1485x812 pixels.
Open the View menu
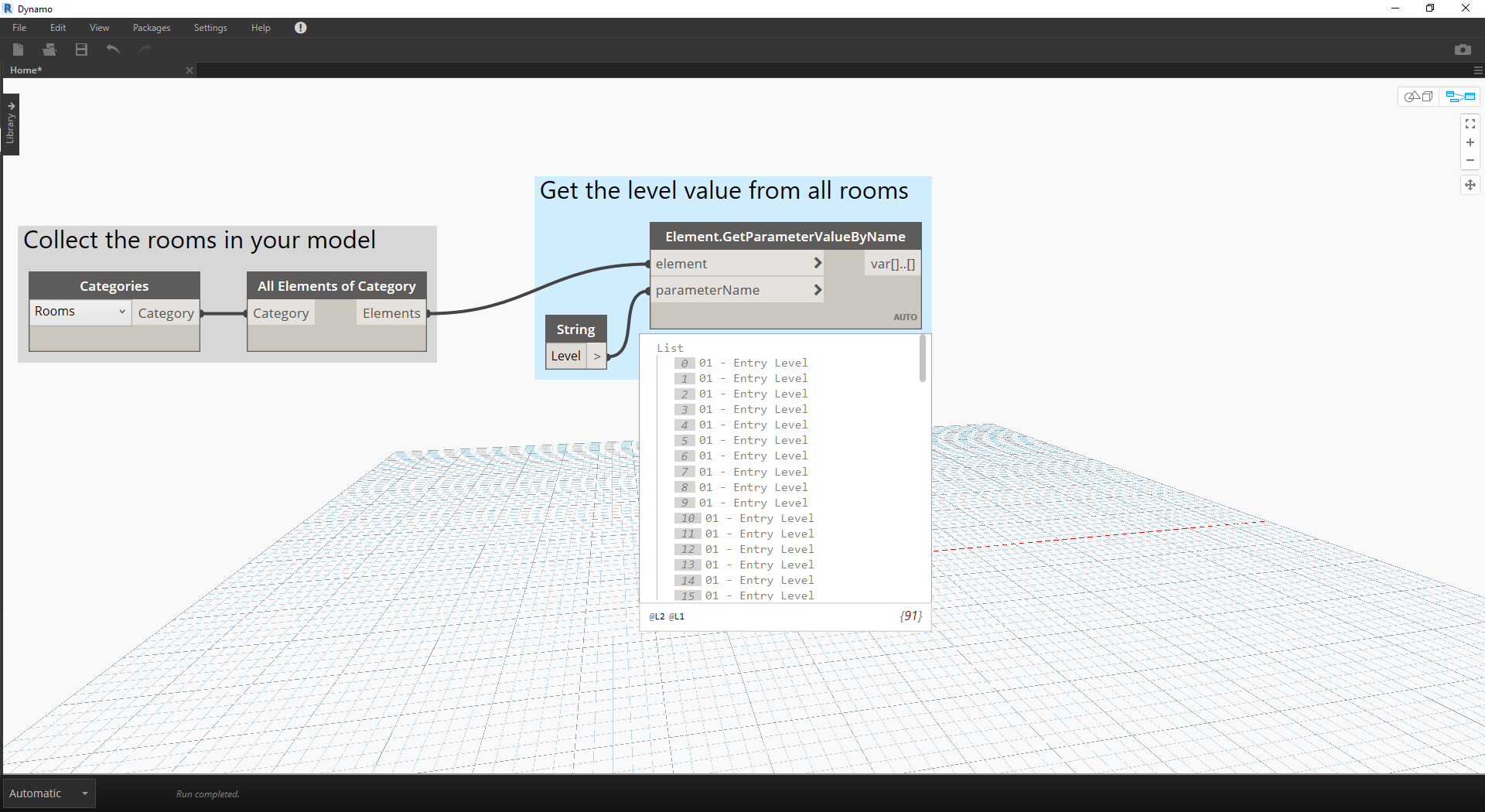point(99,28)
